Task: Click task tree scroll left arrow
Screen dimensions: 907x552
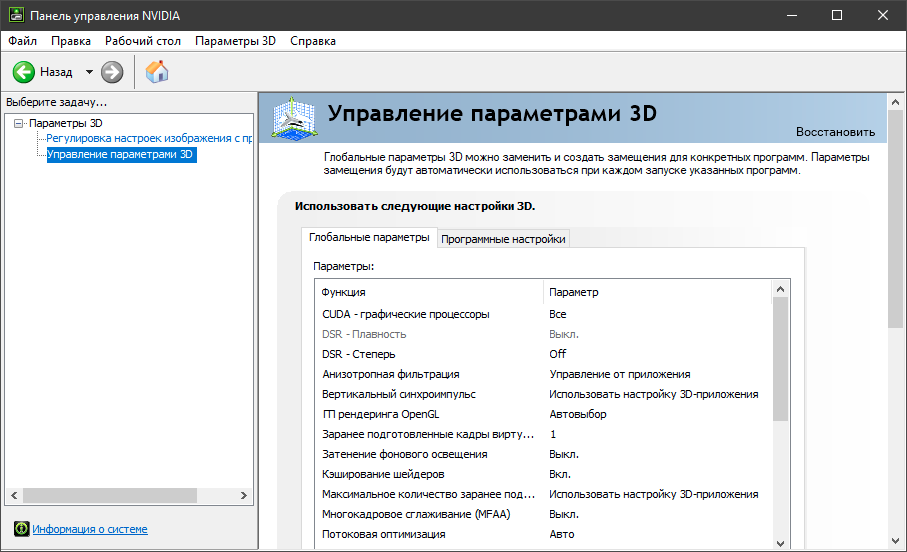Action: (x=14, y=495)
